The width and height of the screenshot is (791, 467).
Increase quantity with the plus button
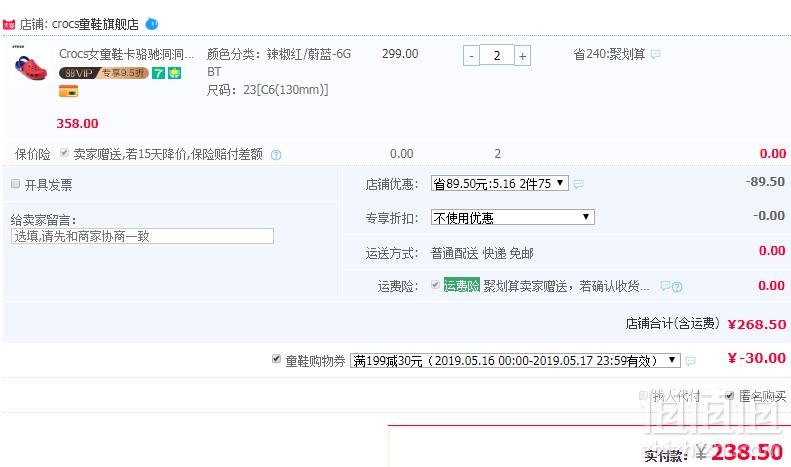click(x=523, y=56)
